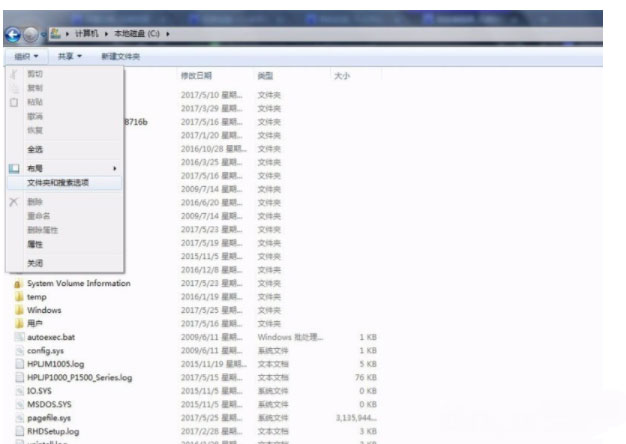Screen dimensions: 626x444
Task: Click the 76 KB size value
Action: coord(366,377)
